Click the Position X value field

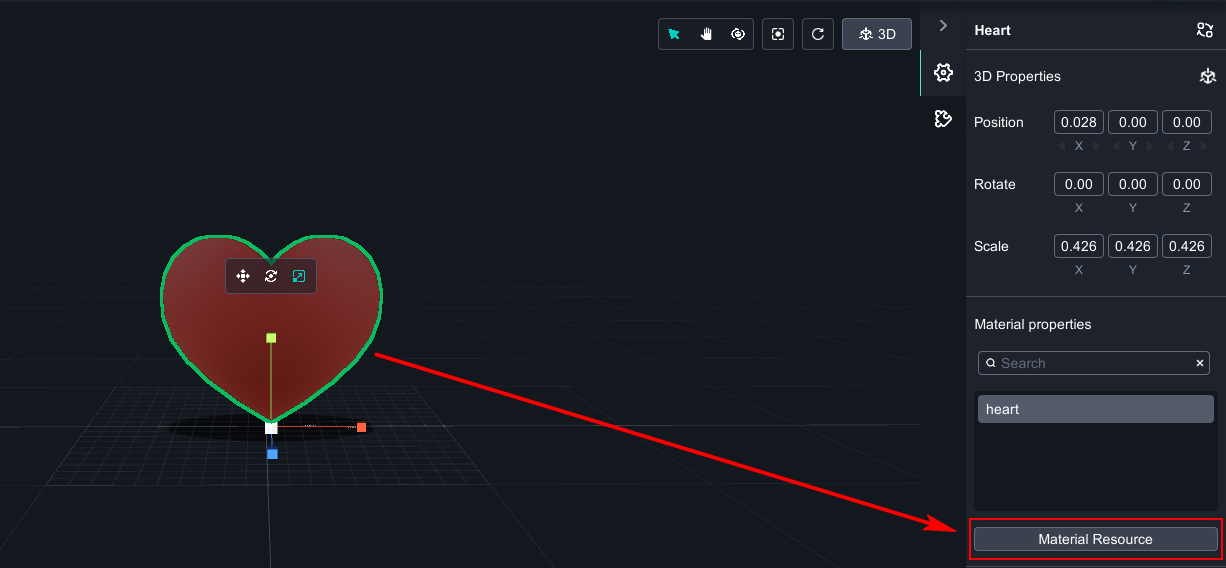pyautogui.click(x=1079, y=122)
